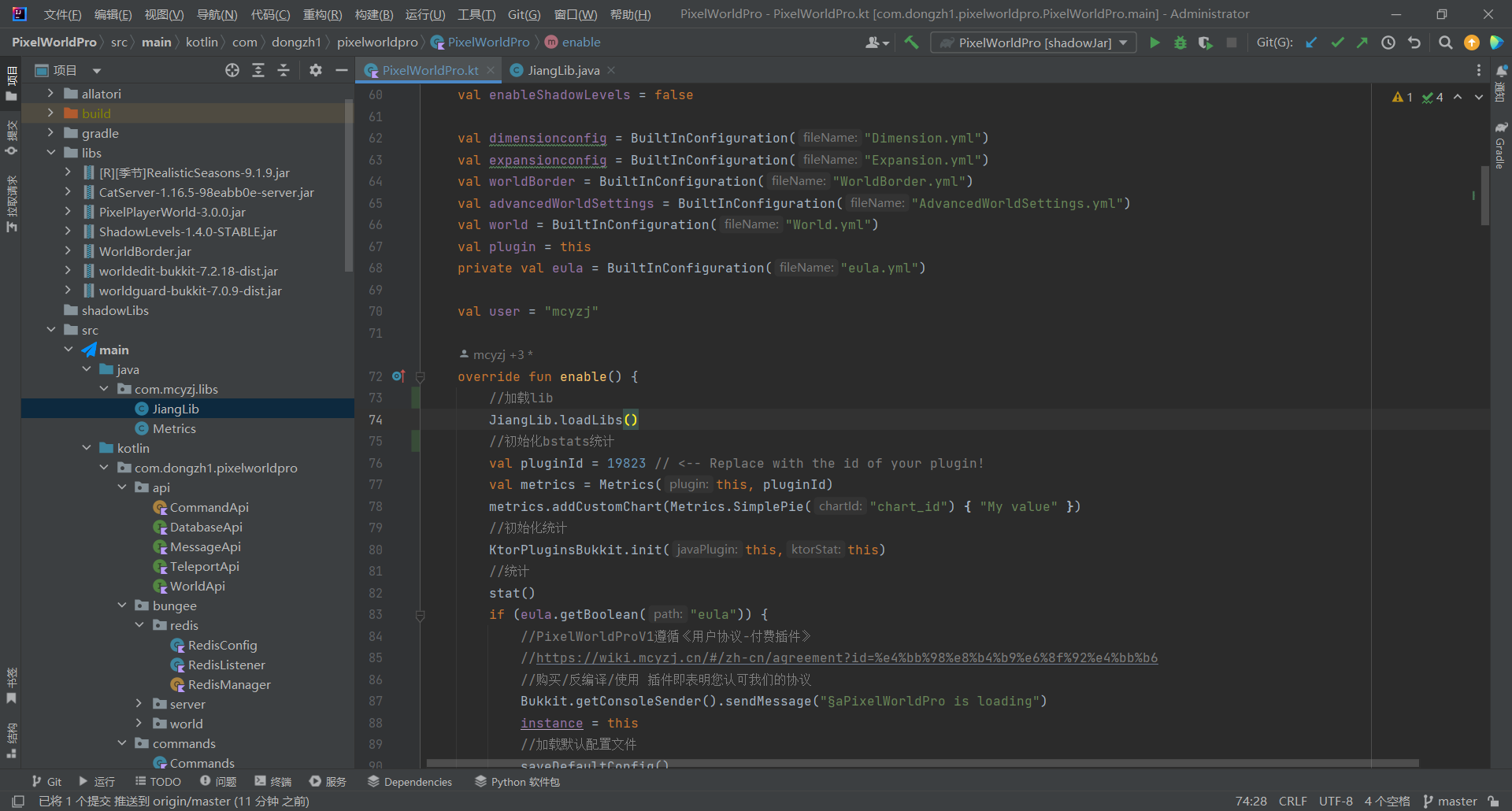Open the TODO tool window
The image size is (1512, 811).
point(157,781)
